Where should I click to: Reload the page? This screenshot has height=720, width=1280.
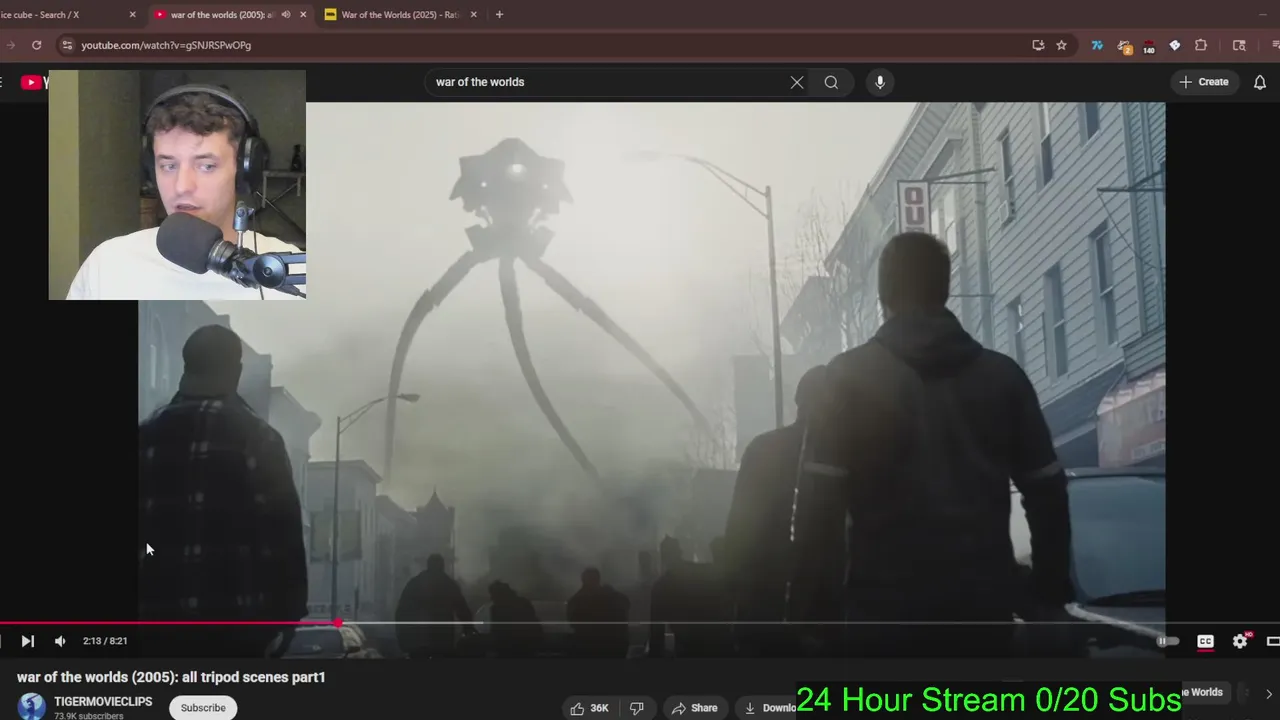coord(36,45)
